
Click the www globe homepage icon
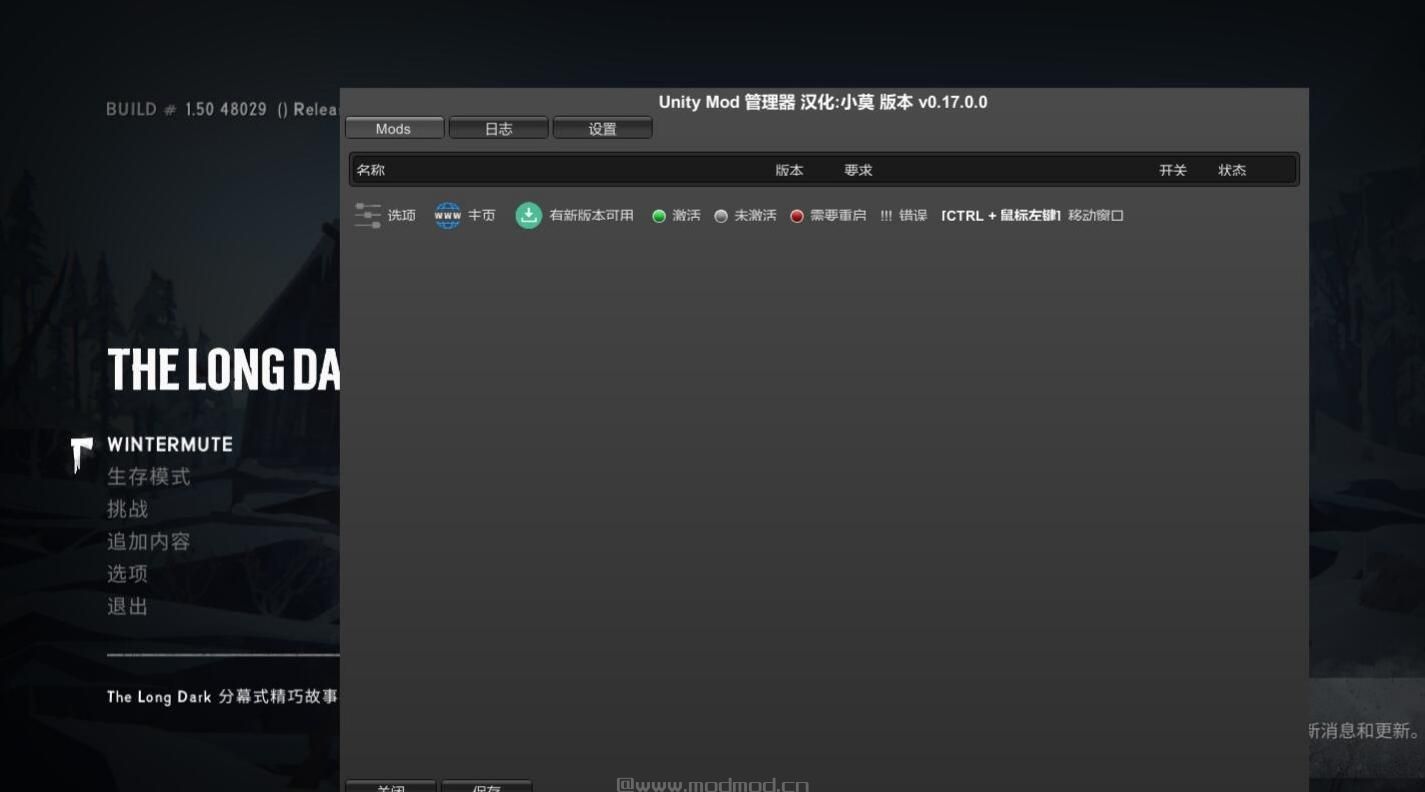point(447,215)
